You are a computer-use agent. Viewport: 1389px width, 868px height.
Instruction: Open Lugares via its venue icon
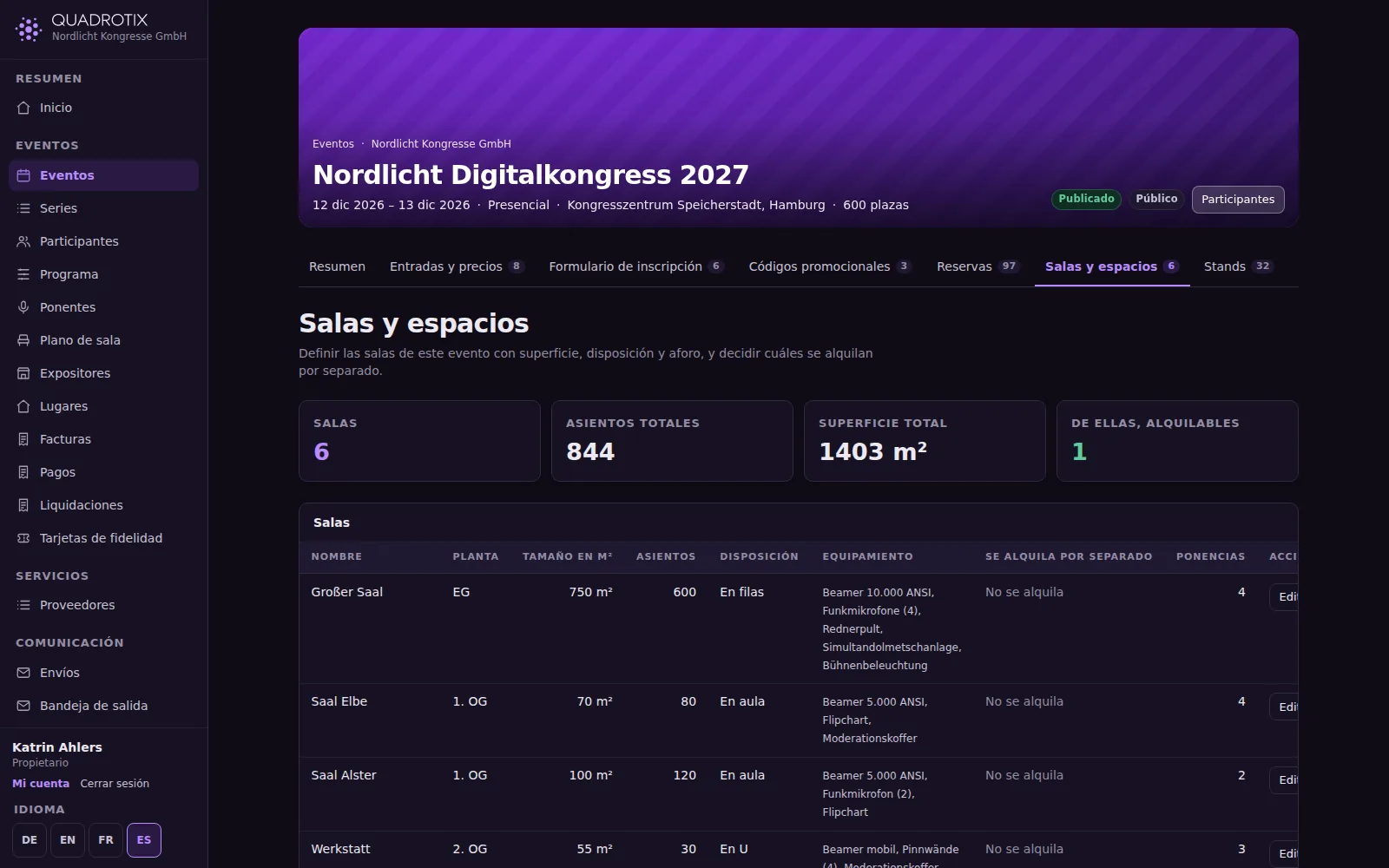pyautogui.click(x=23, y=406)
